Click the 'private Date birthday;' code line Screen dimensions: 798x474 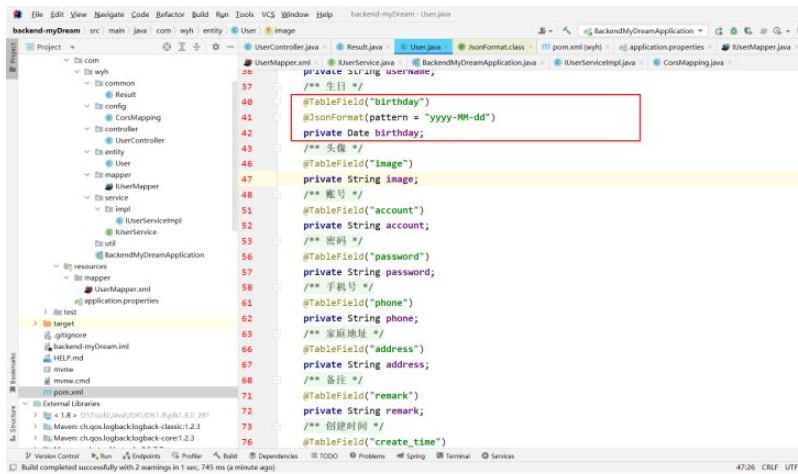(x=363, y=133)
